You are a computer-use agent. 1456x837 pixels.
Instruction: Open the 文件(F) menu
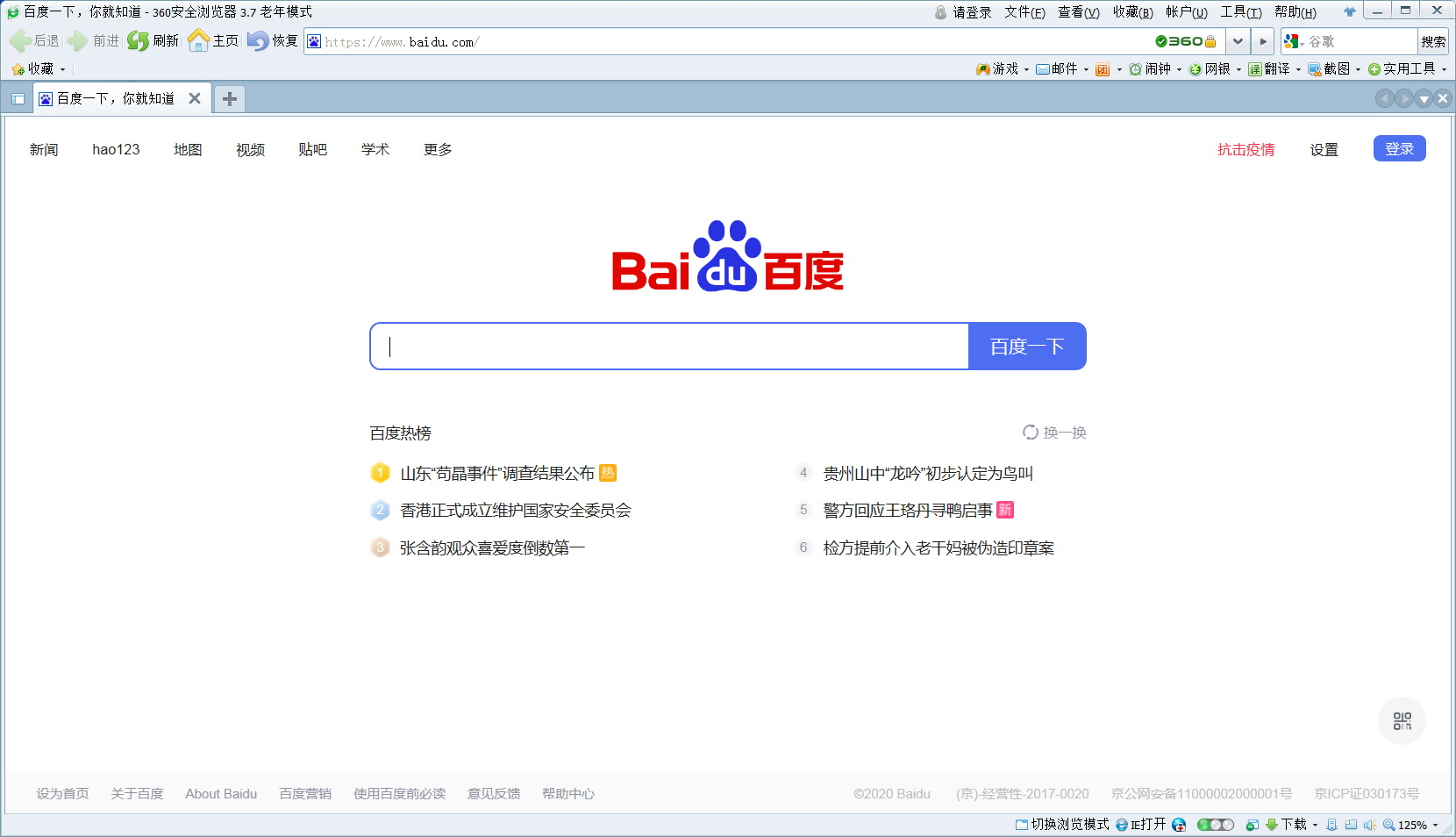[1024, 11]
